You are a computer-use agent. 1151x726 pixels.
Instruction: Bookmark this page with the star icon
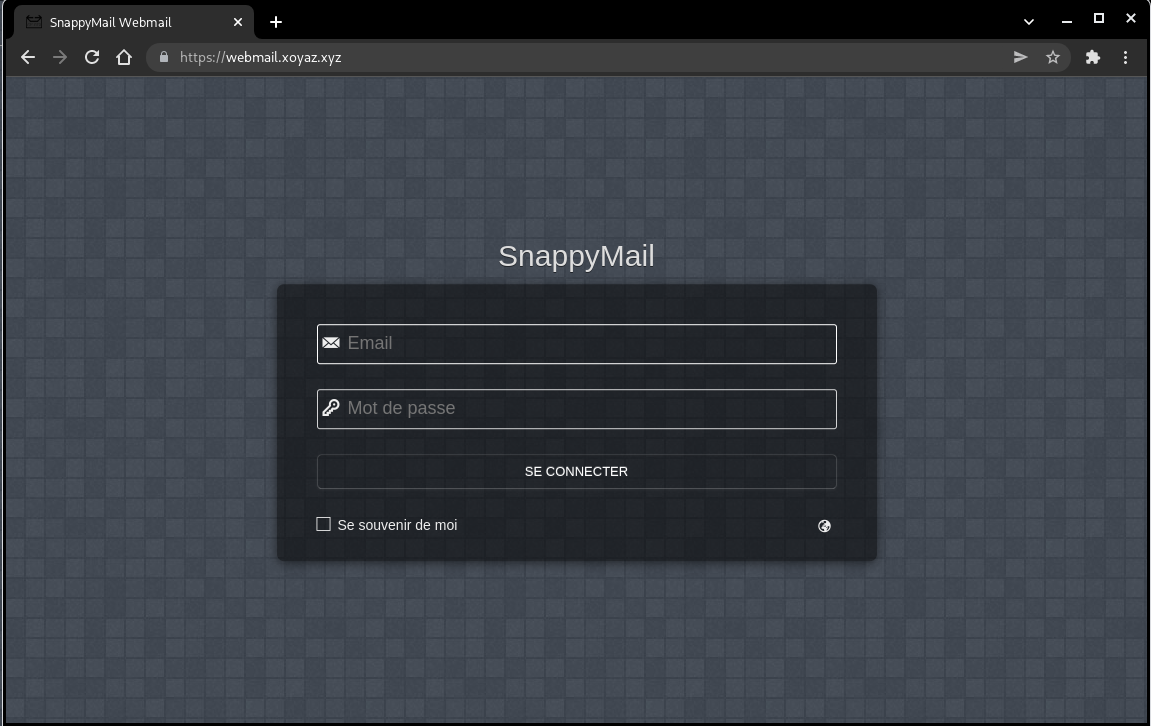1052,58
